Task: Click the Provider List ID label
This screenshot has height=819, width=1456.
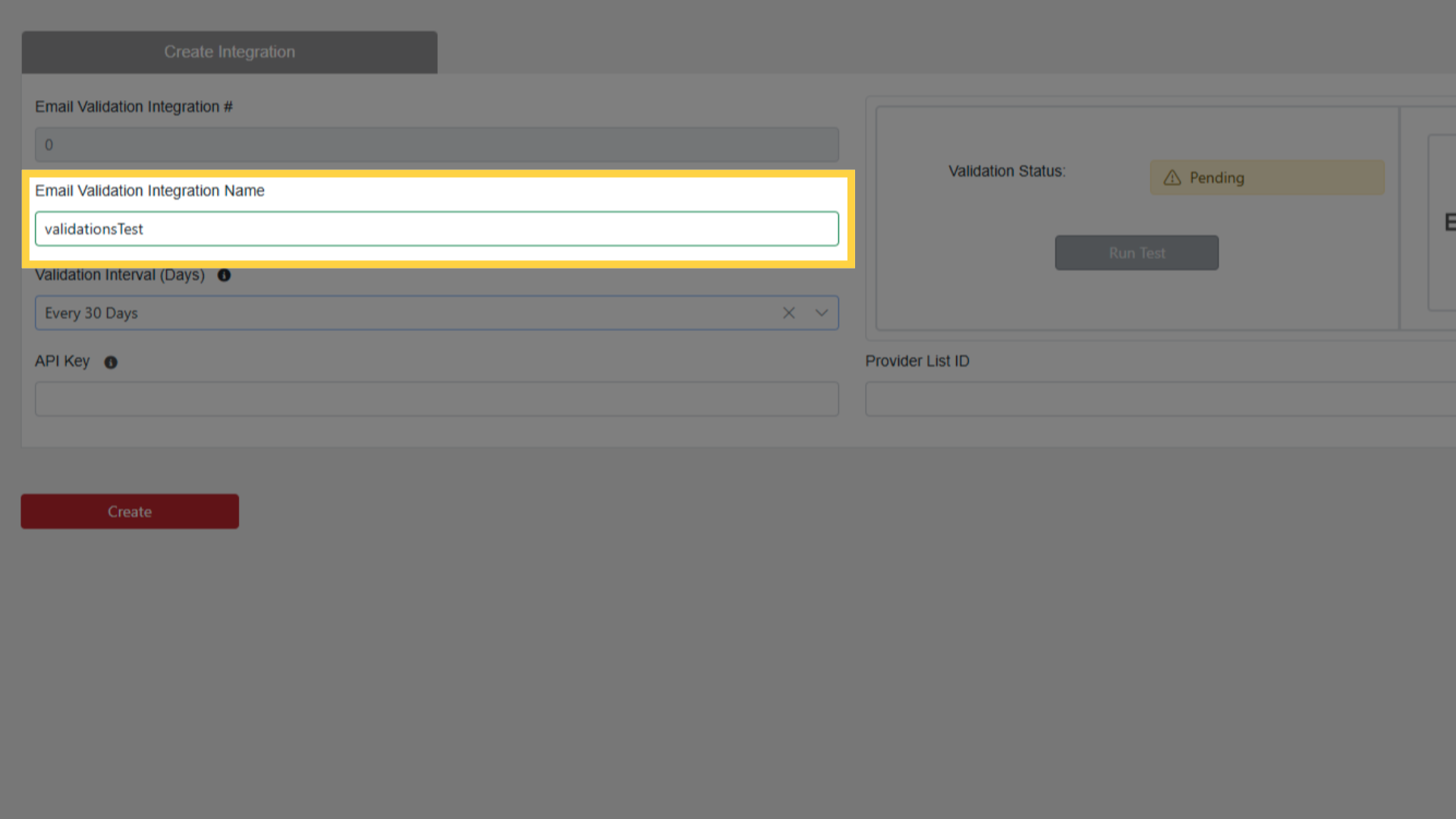Action: pos(917,361)
